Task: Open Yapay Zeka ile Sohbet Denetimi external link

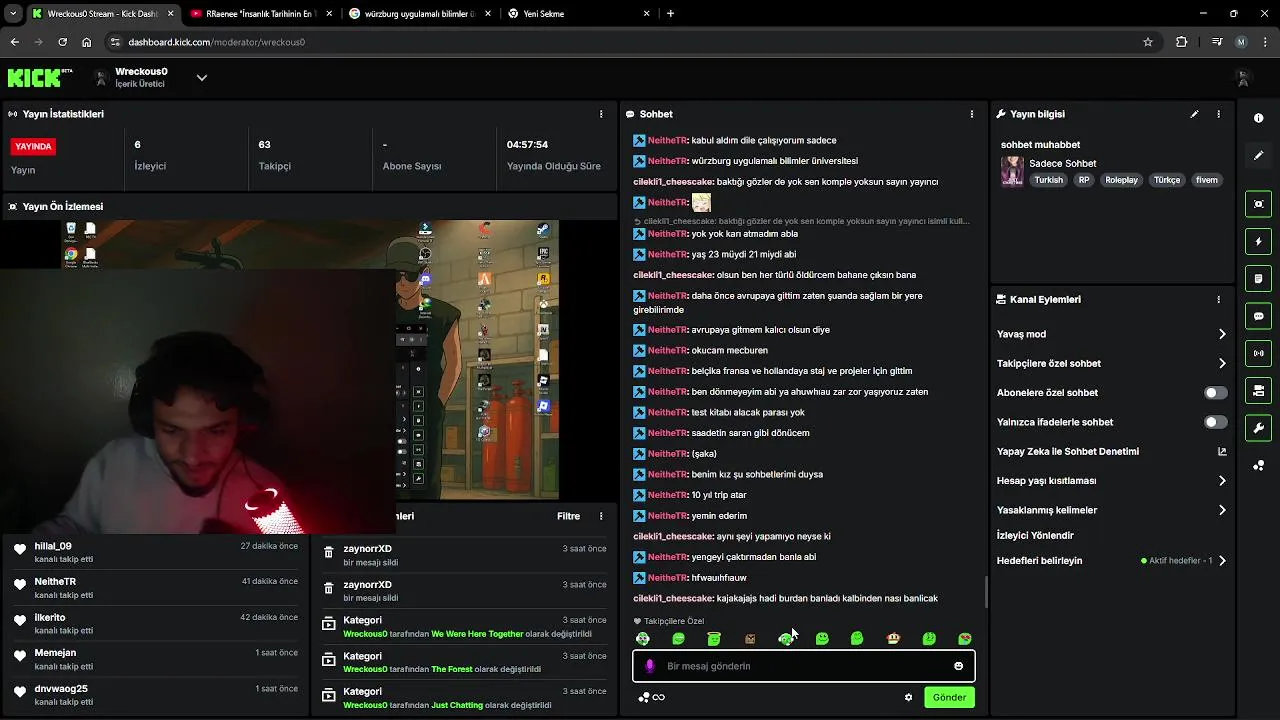Action: click(x=1222, y=451)
